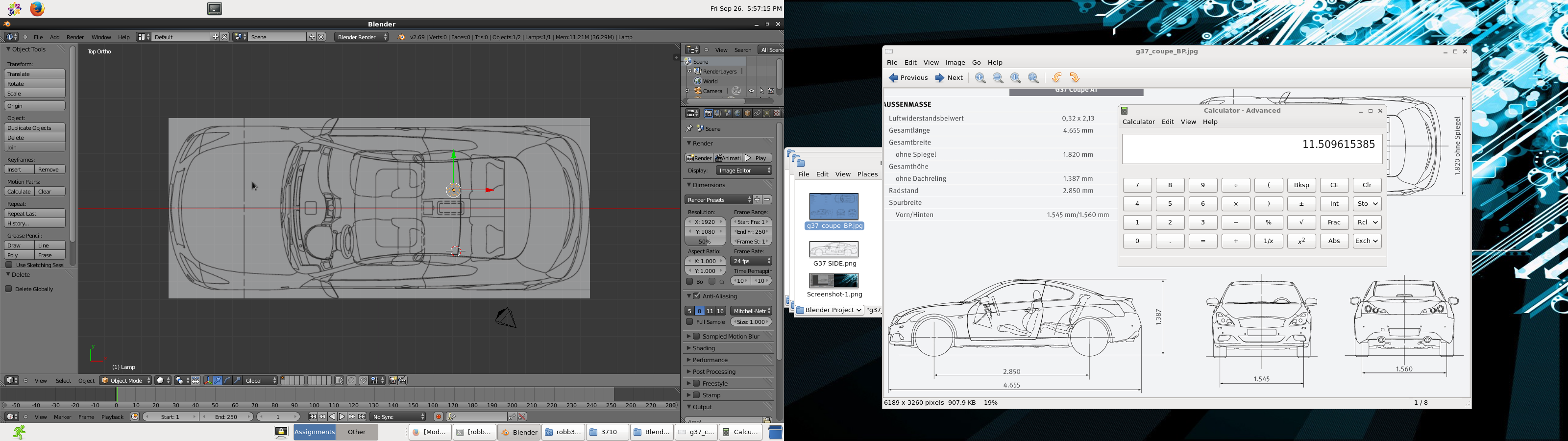Select the scale manipulator icon
The height and width of the screenshot is (441, 1568).
coord(237,381)
